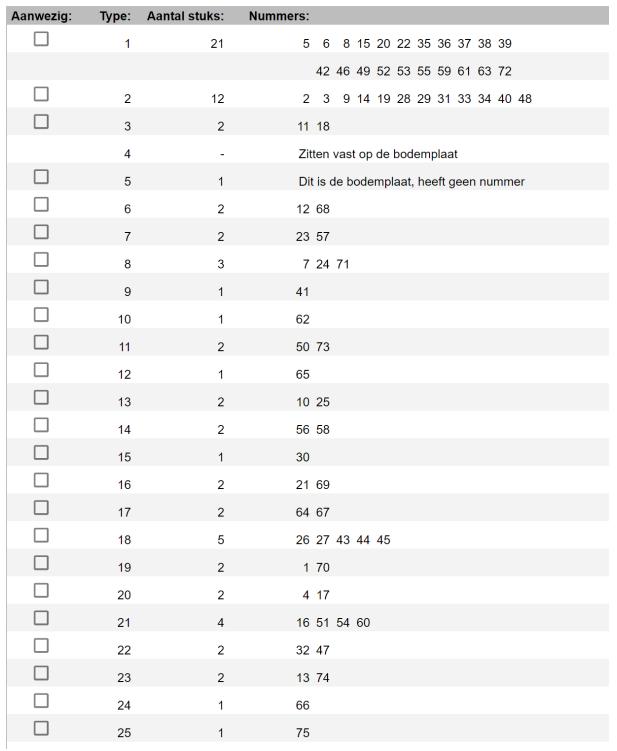Click the 'Aanwezig:' column header

pyautogui.click(x=41, y=16)
